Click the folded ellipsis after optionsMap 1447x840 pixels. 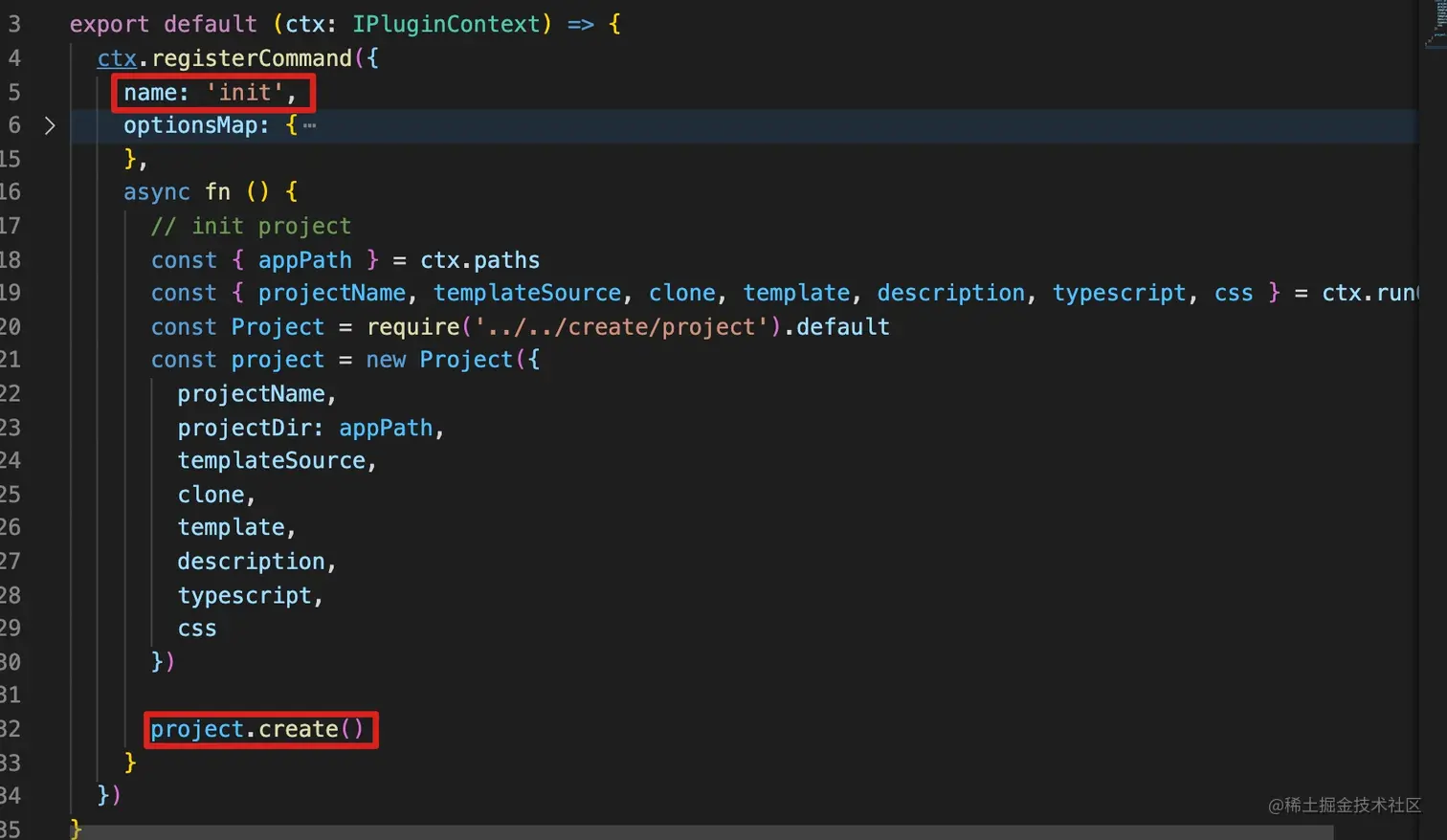[x=309, y=125]
